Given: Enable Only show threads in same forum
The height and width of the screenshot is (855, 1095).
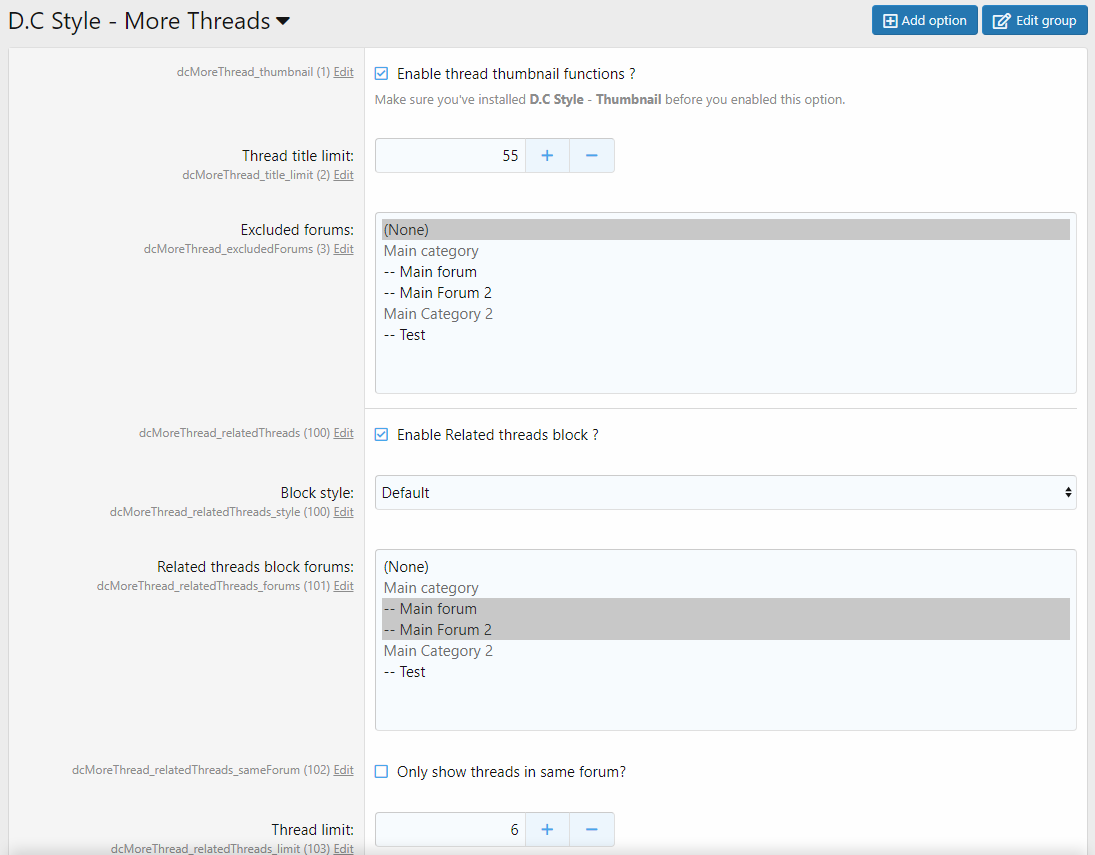Looking at the screenshot, I should [381, 772].
